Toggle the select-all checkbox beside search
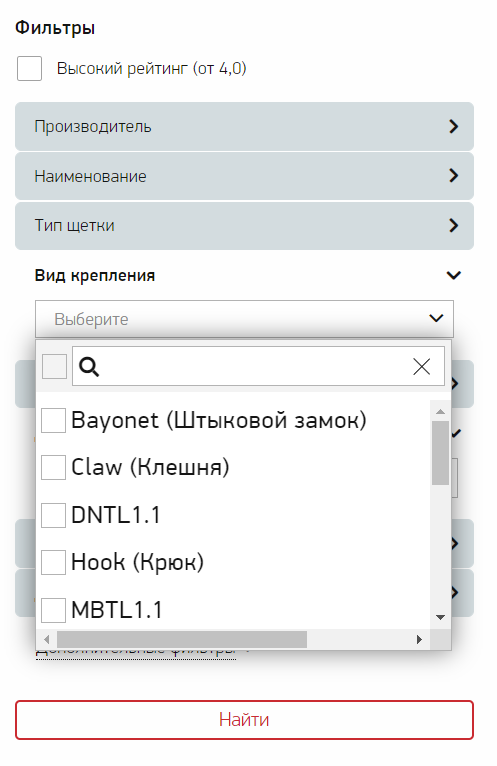Viewport: 497px width, 766px height. (54, 366)
